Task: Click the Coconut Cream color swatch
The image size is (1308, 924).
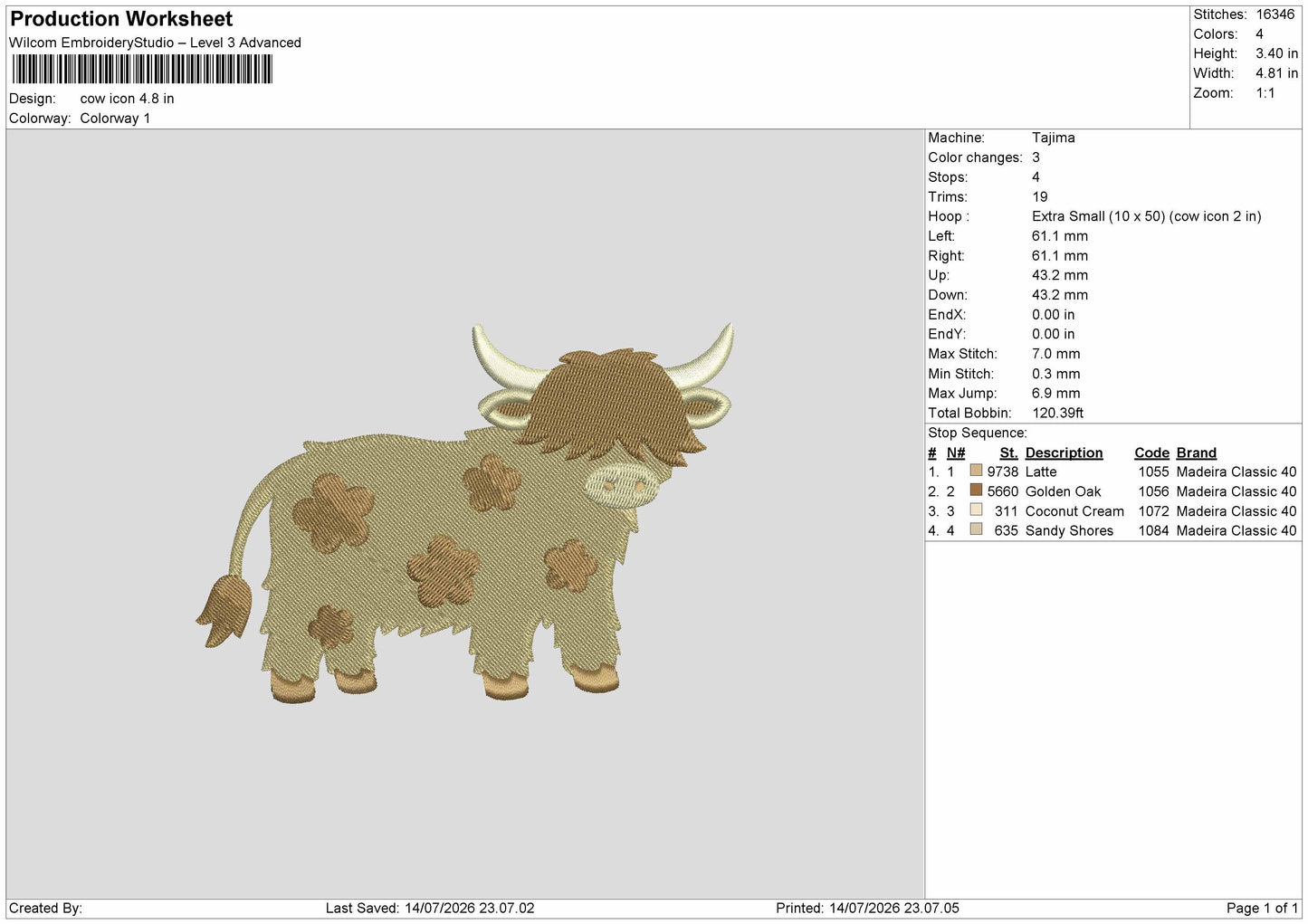Action: [976, 510]
